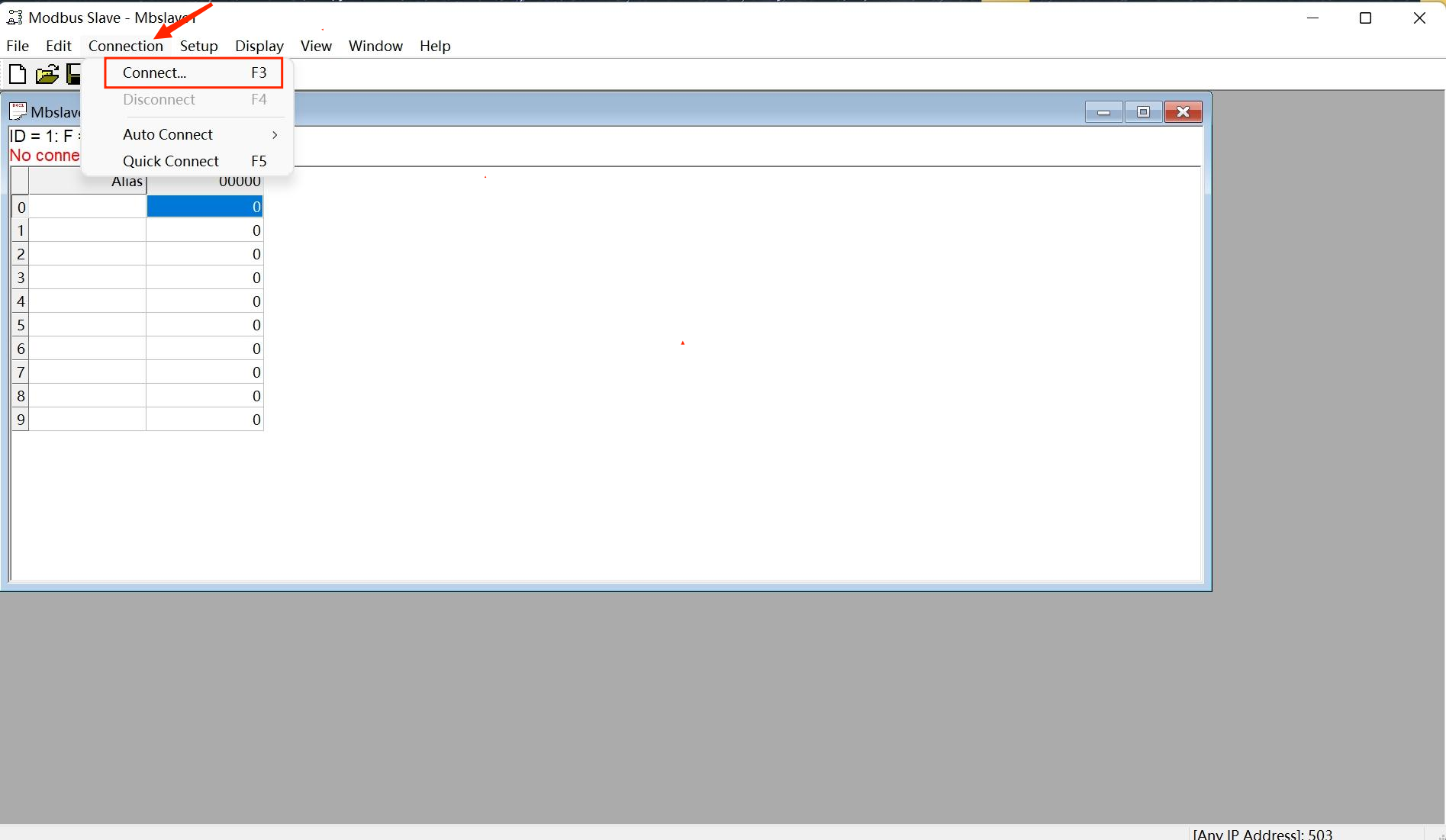This screenshot has width=1446, height=840.
Task: Expand the Auto Connect submenu
Action: [x=194, y=134]
